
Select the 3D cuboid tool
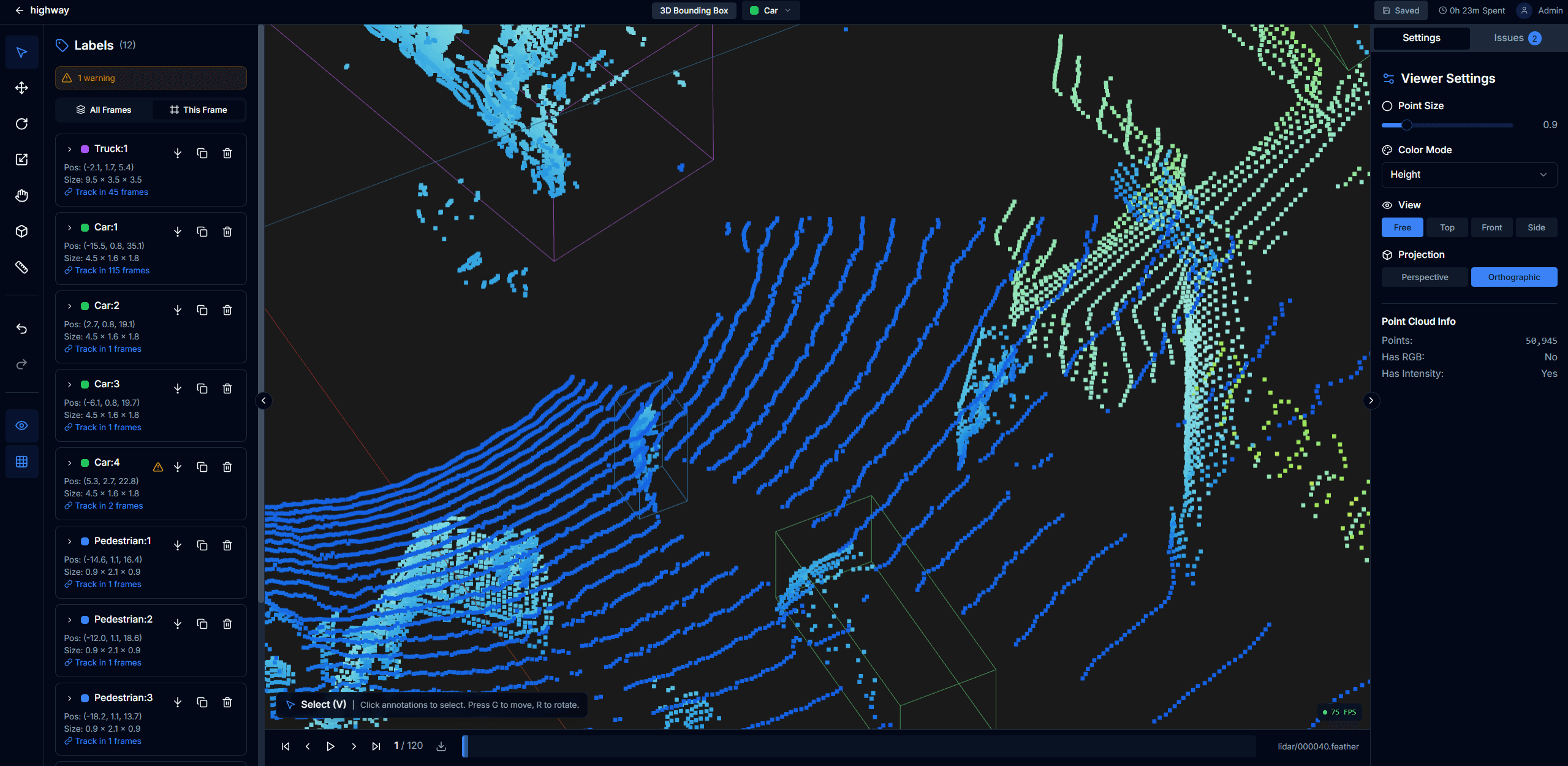click(x=21, y=231)
